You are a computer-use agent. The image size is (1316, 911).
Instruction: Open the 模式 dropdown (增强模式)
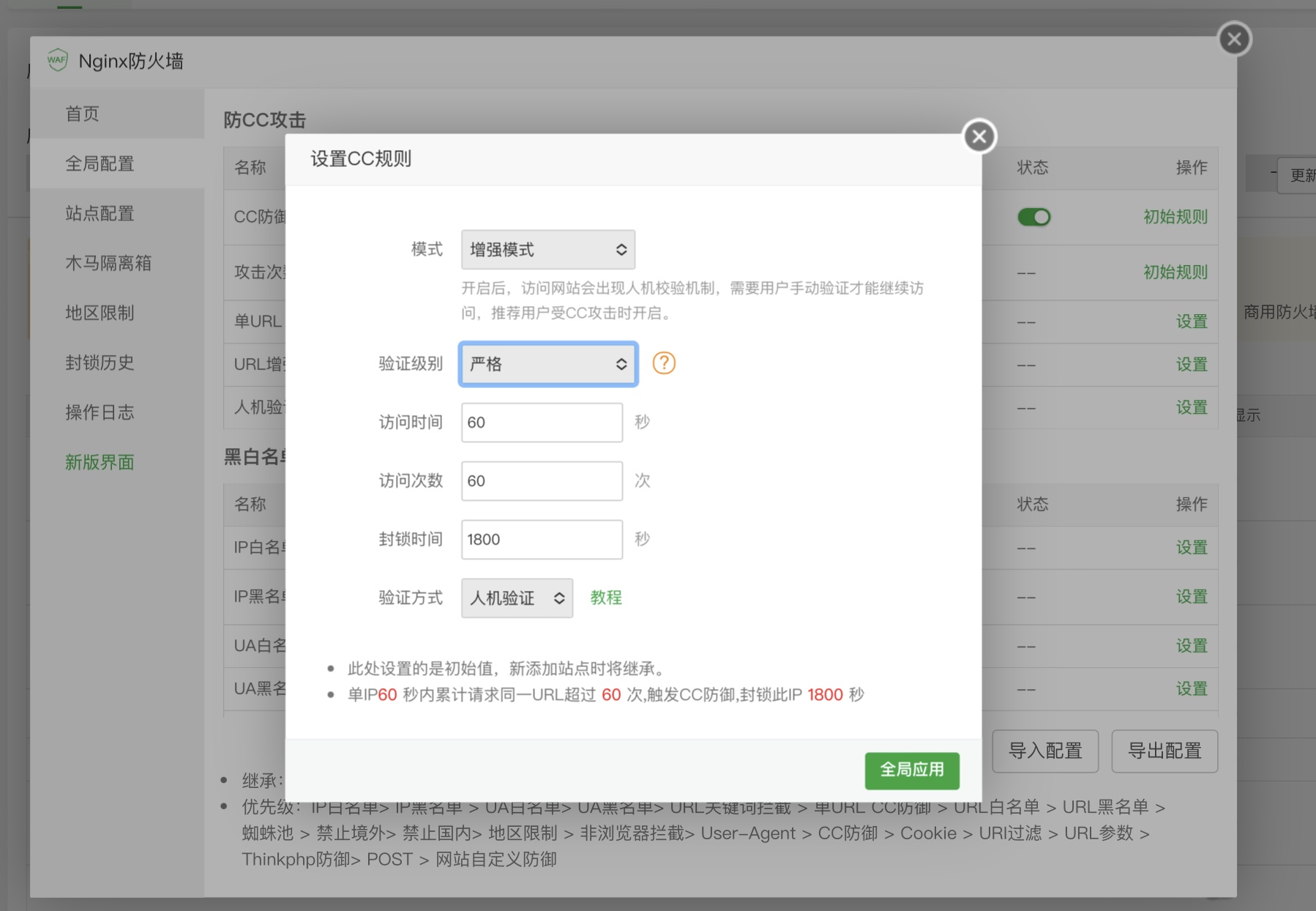tap(548, 250)
